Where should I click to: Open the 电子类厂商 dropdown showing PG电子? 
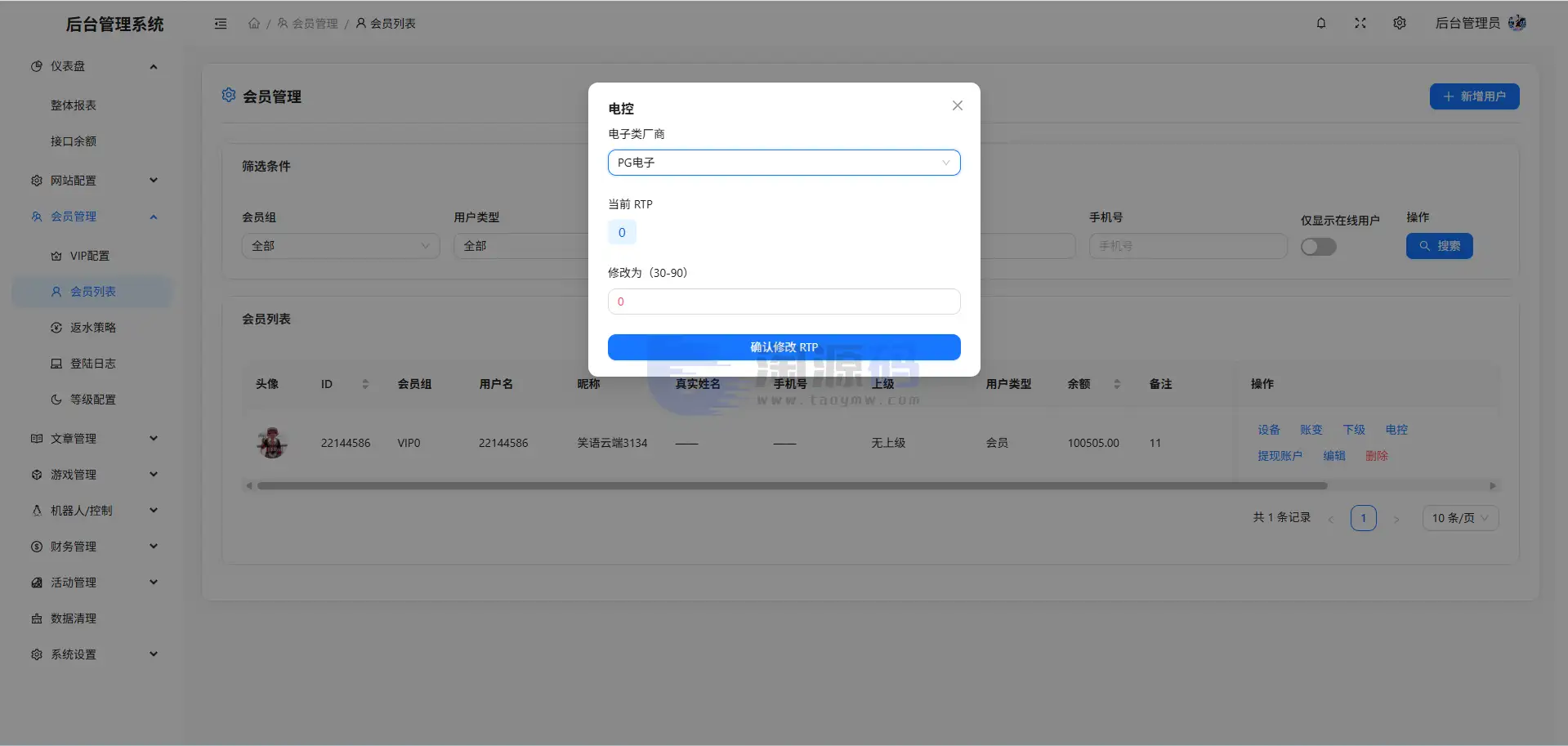coord(784,163)
